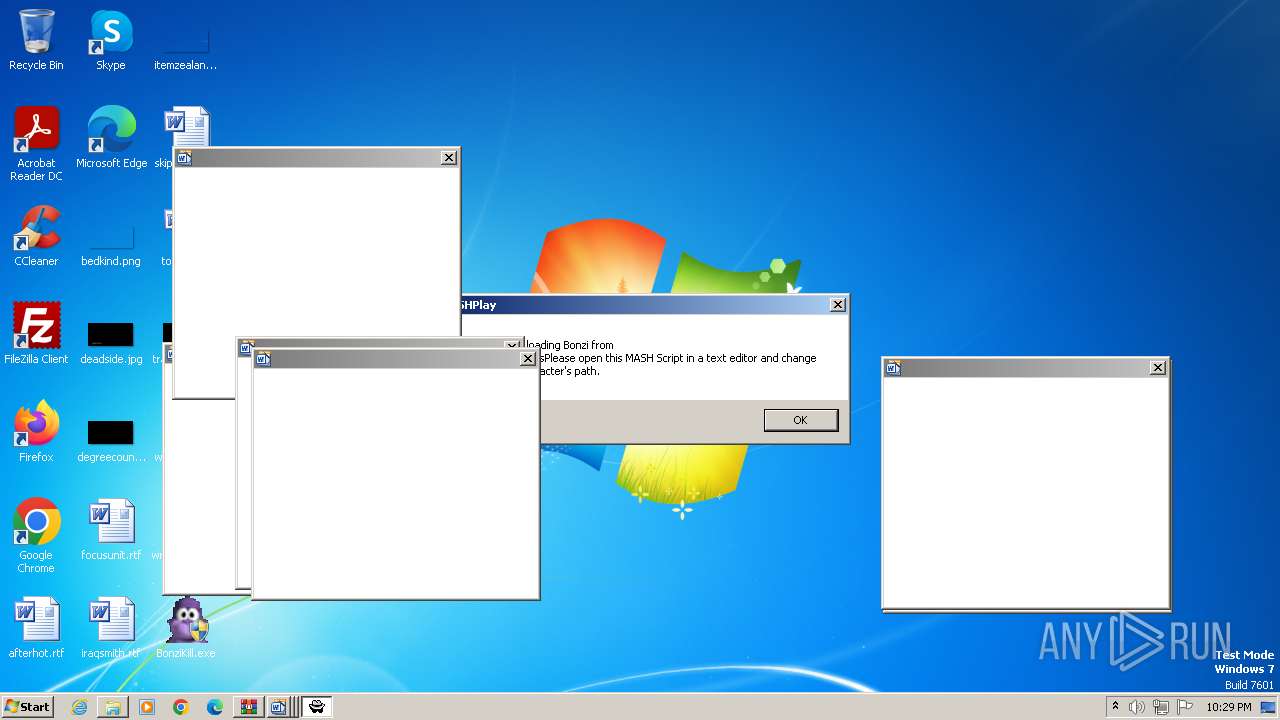Launch Skype from the desktop
Viewport: 1280px width, 720px height.
[x=110, y=40]
